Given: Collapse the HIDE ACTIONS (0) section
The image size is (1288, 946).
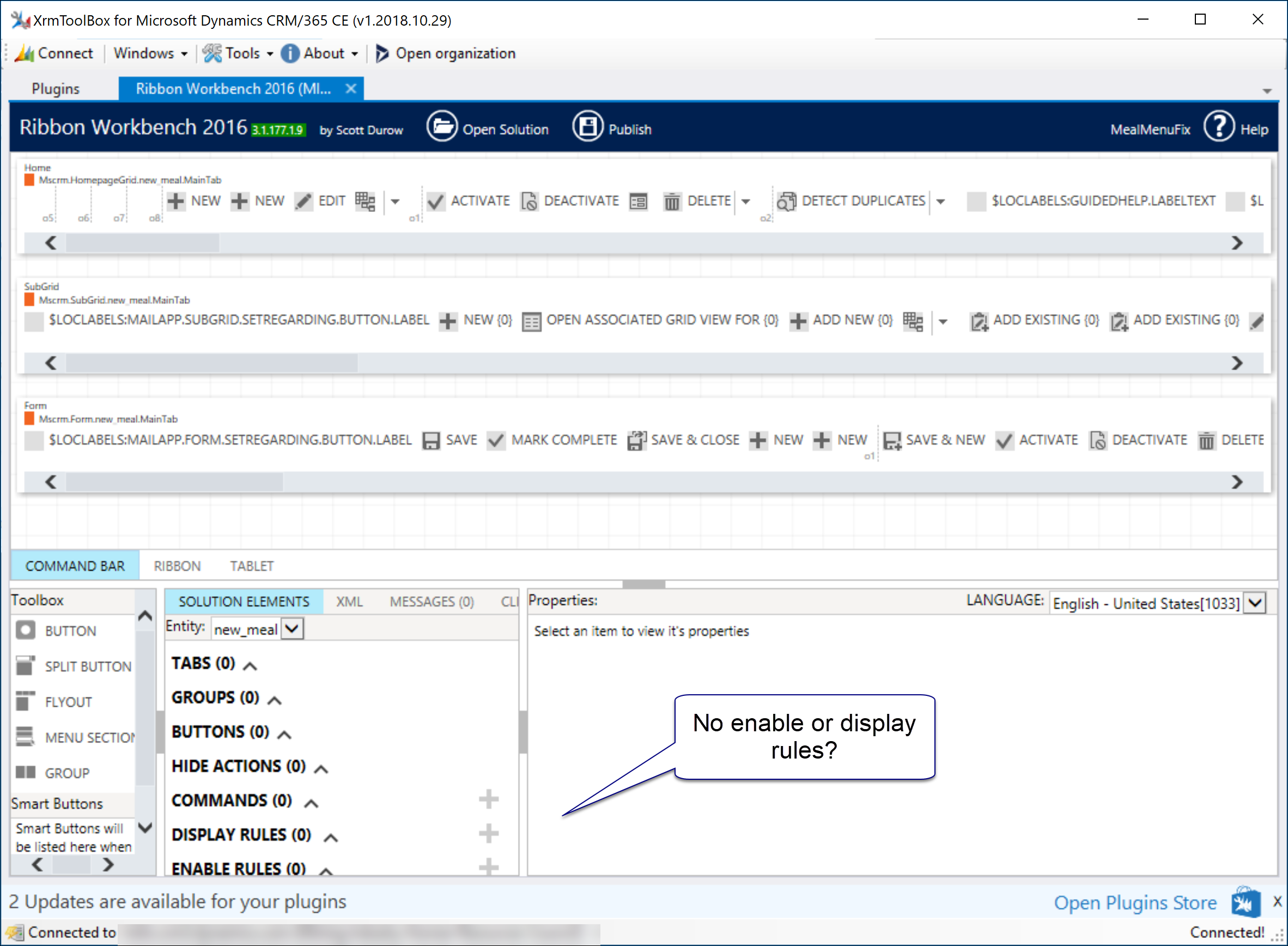Looking at the screenshot, I should (x=321, y=769).
